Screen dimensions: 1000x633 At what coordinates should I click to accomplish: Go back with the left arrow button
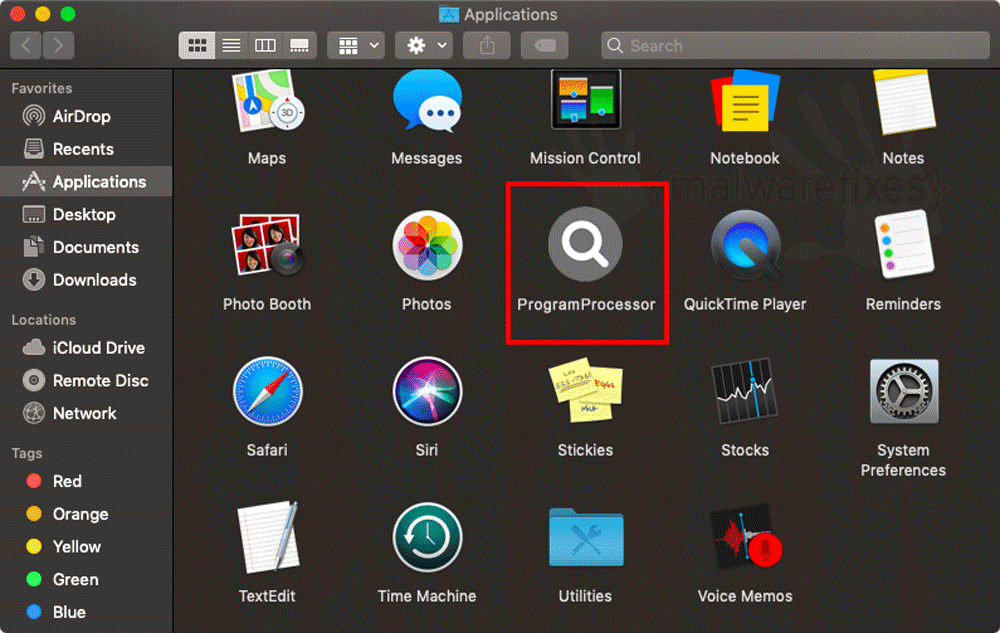[x=26, y=45]
